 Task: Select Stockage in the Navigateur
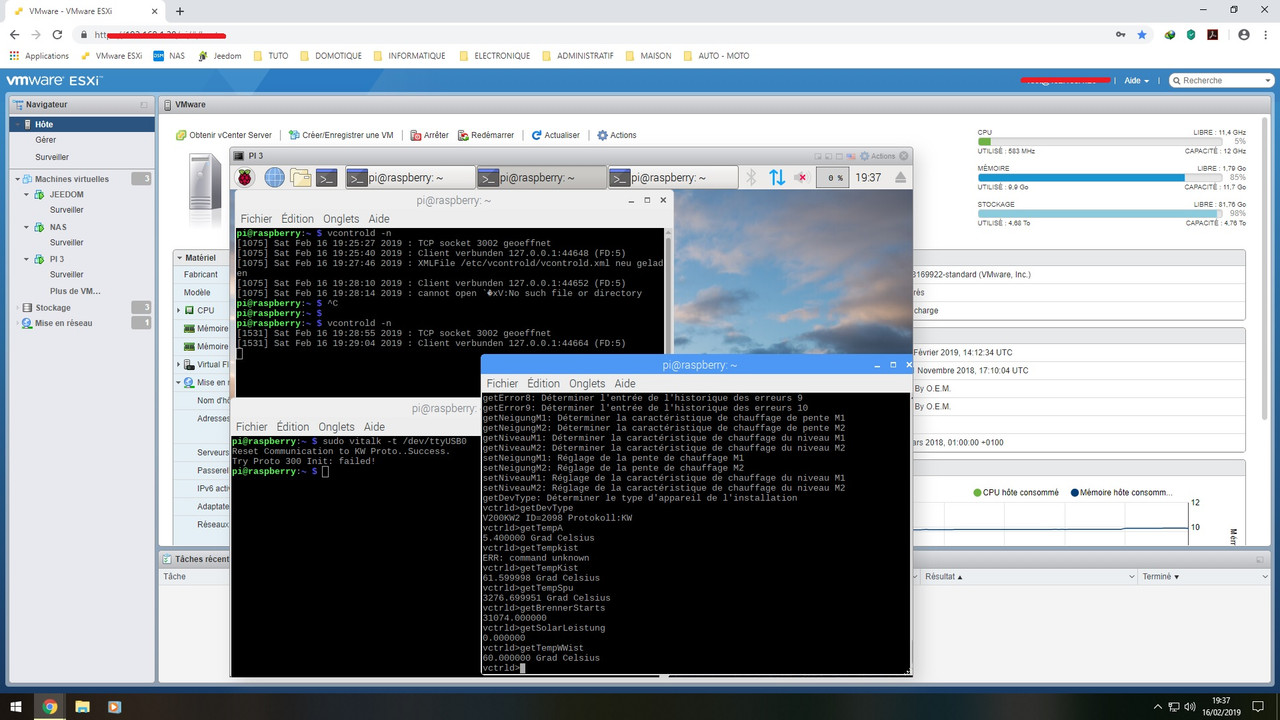(52, 308)
